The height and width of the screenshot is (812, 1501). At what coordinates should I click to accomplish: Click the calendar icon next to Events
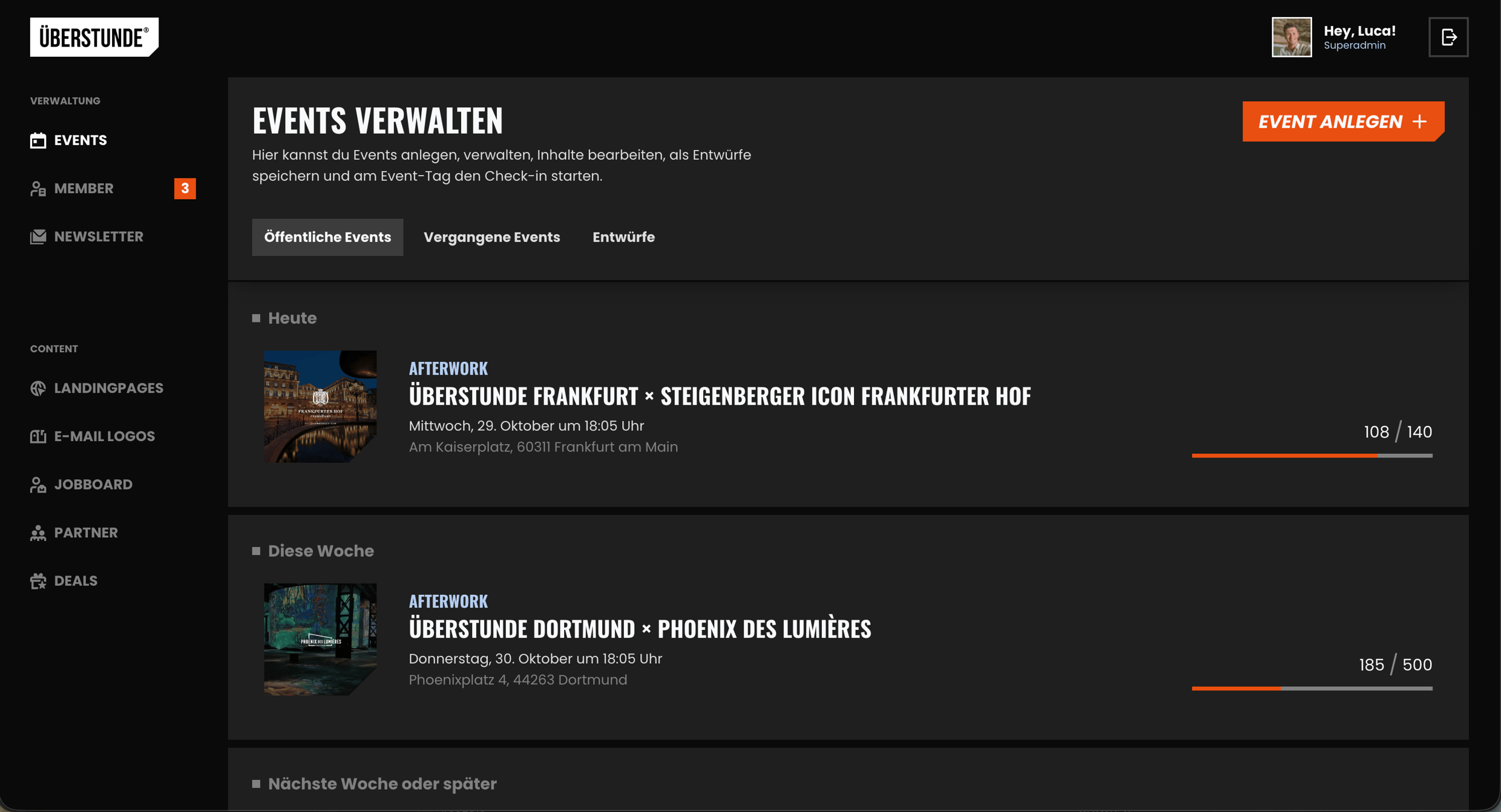click(38, 140)
